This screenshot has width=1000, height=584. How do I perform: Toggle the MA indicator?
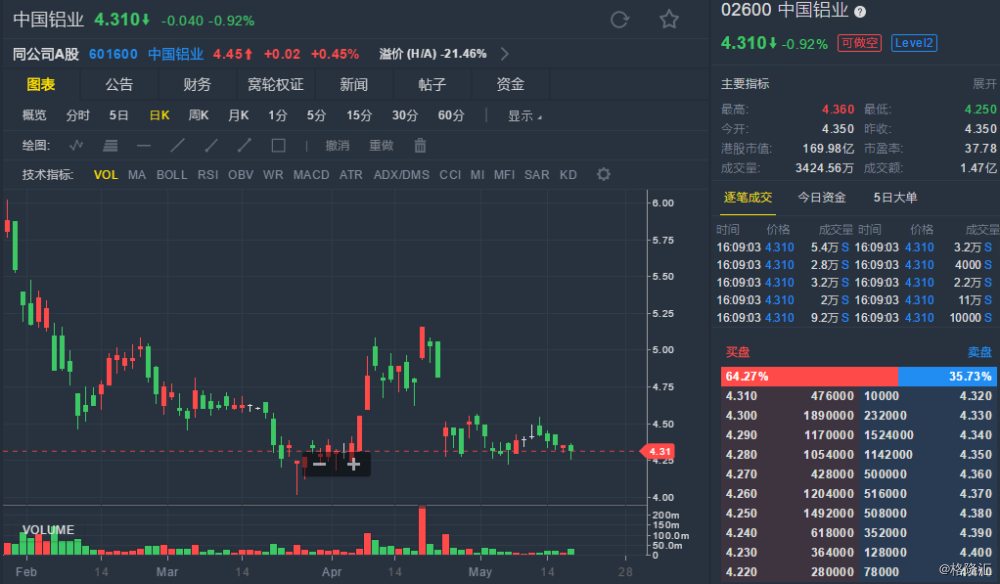[136, 175]
